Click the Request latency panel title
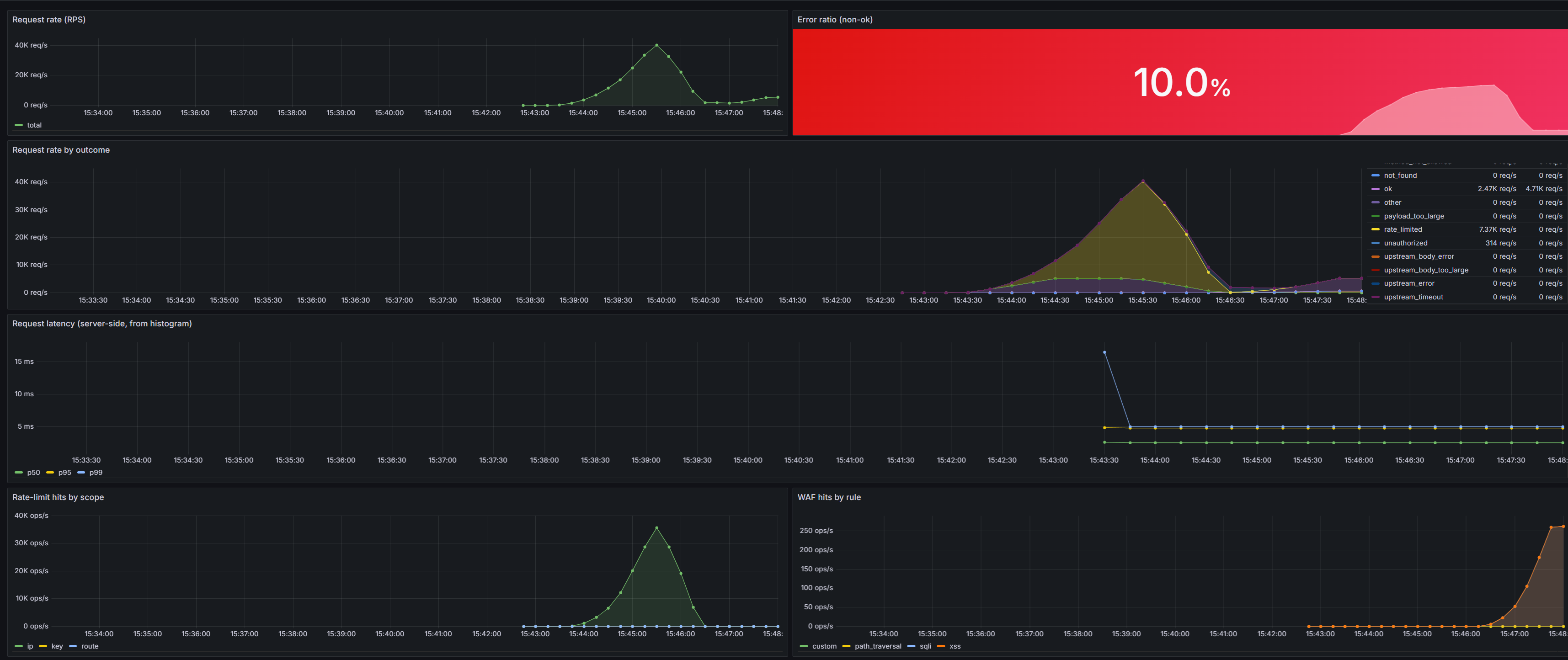The height and width of the screenshot is (660, 1568). click(101, 323)
